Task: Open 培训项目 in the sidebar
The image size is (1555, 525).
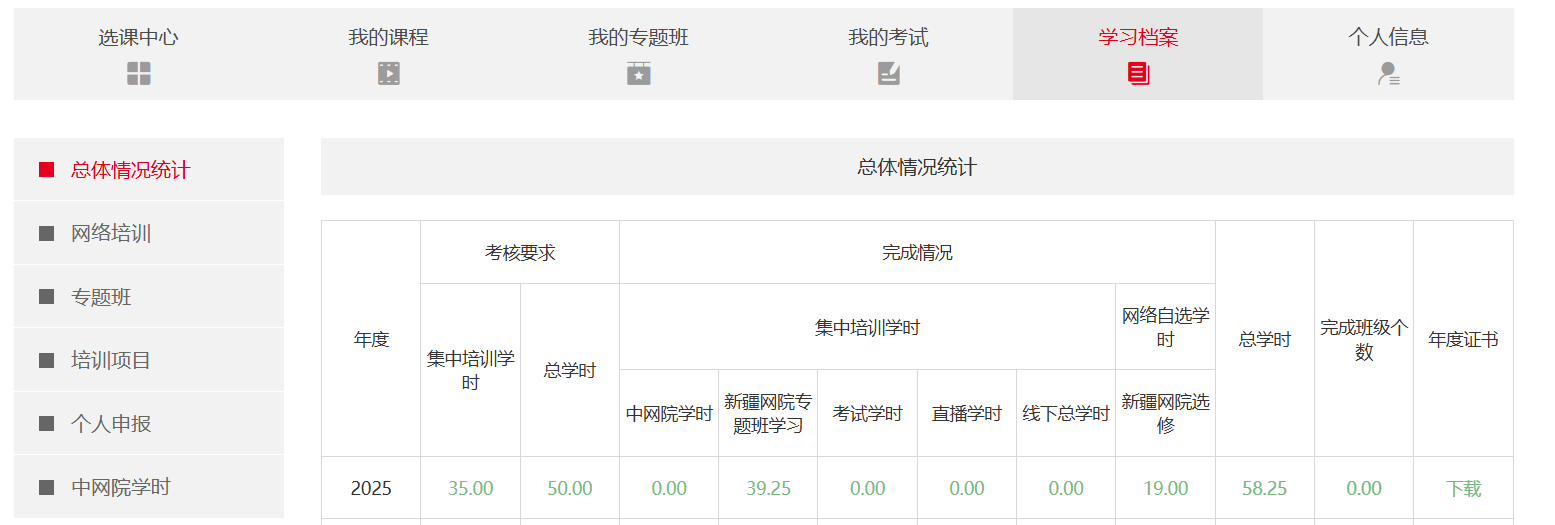Action: 111,360
